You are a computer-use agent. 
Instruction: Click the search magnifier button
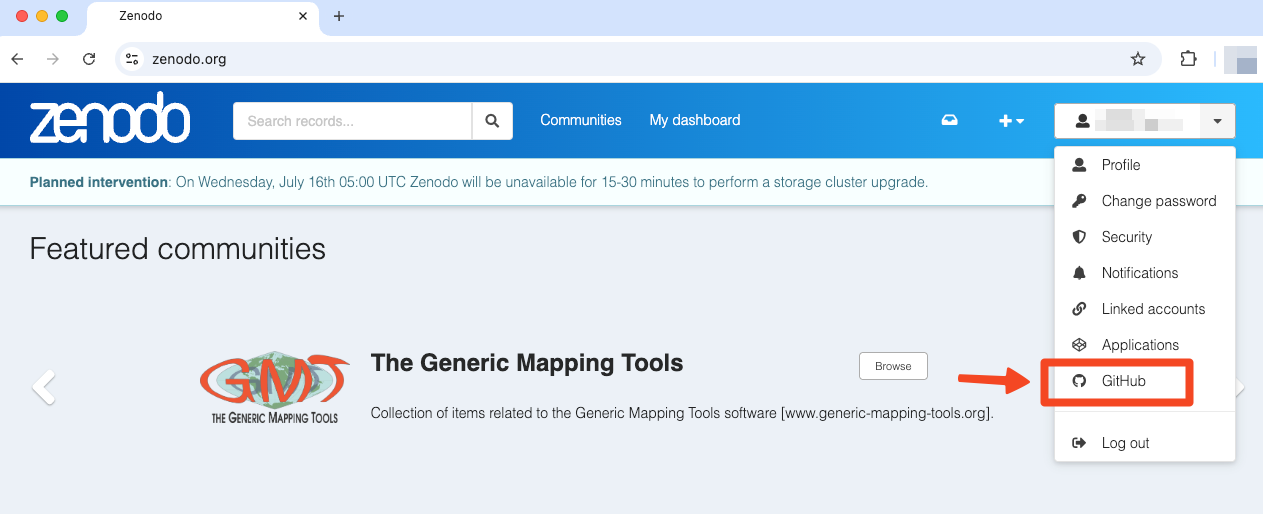click(492, 121)
